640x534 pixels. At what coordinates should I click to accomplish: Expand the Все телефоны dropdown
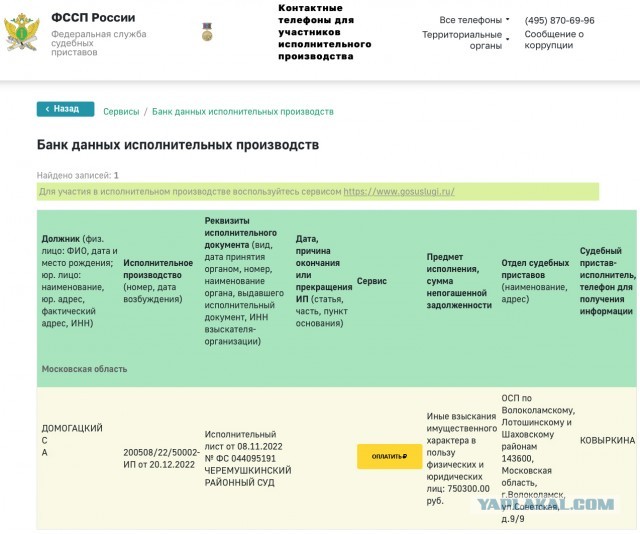[x=474, y=20]
